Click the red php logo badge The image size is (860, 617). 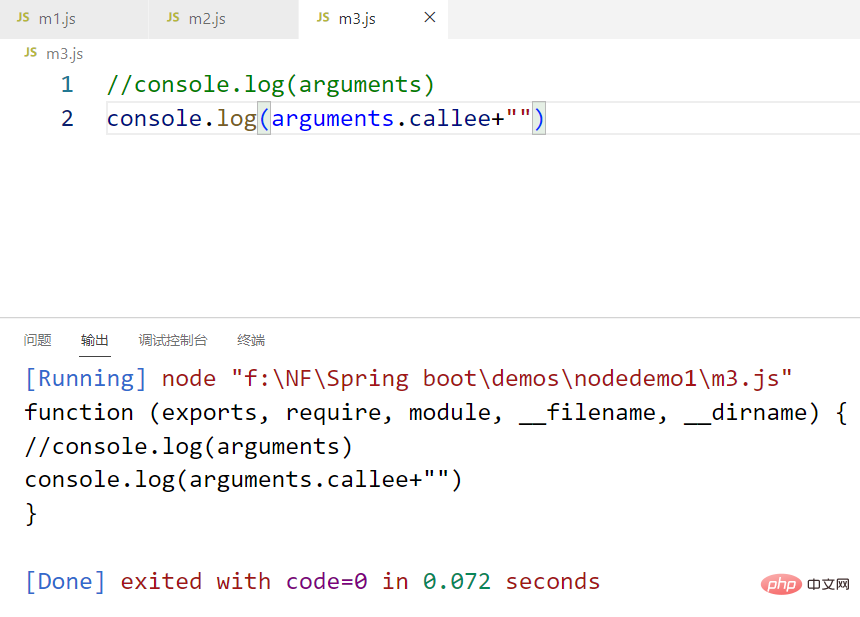click(x=784, y=583)
